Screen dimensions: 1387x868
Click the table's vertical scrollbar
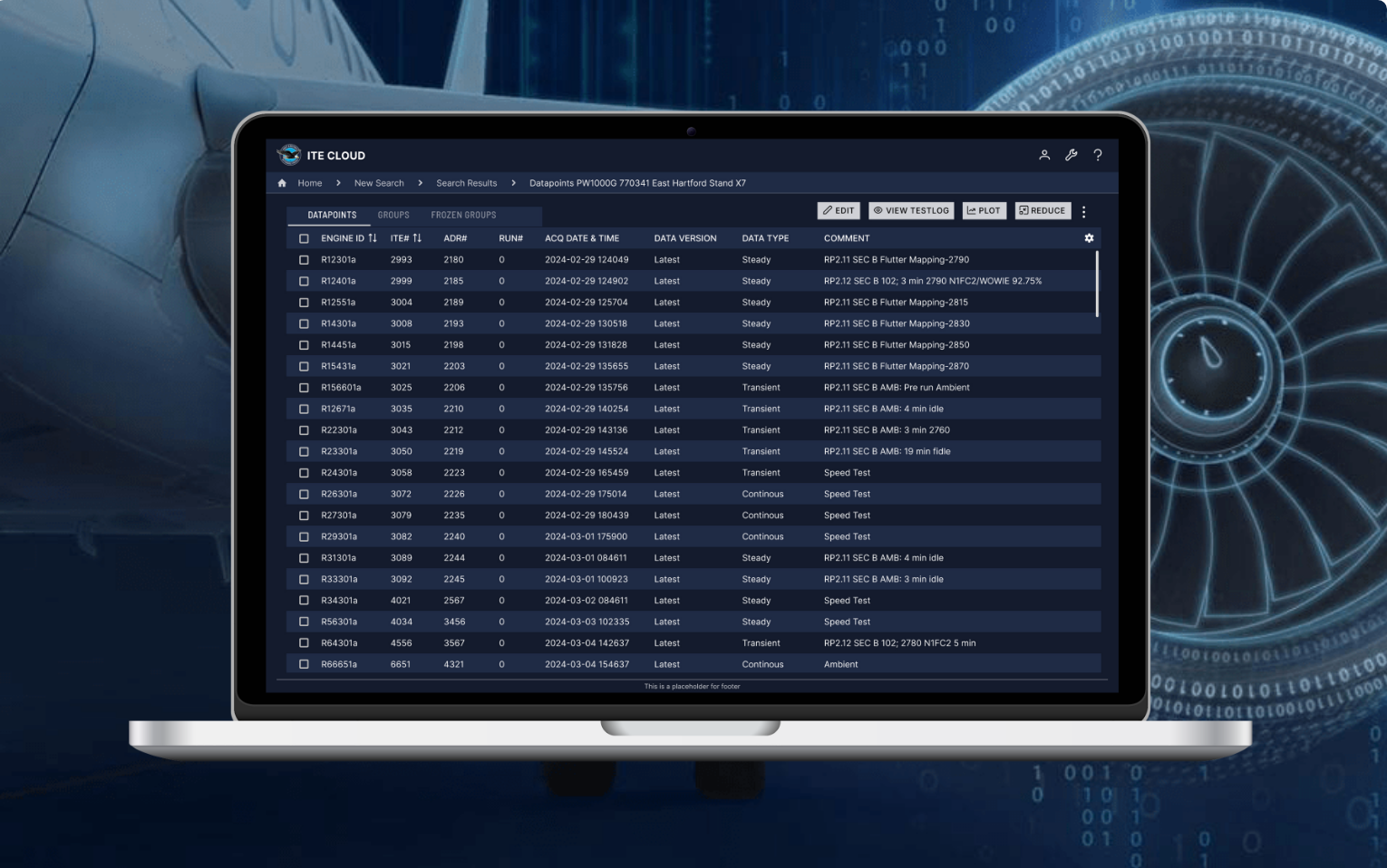1097,285
